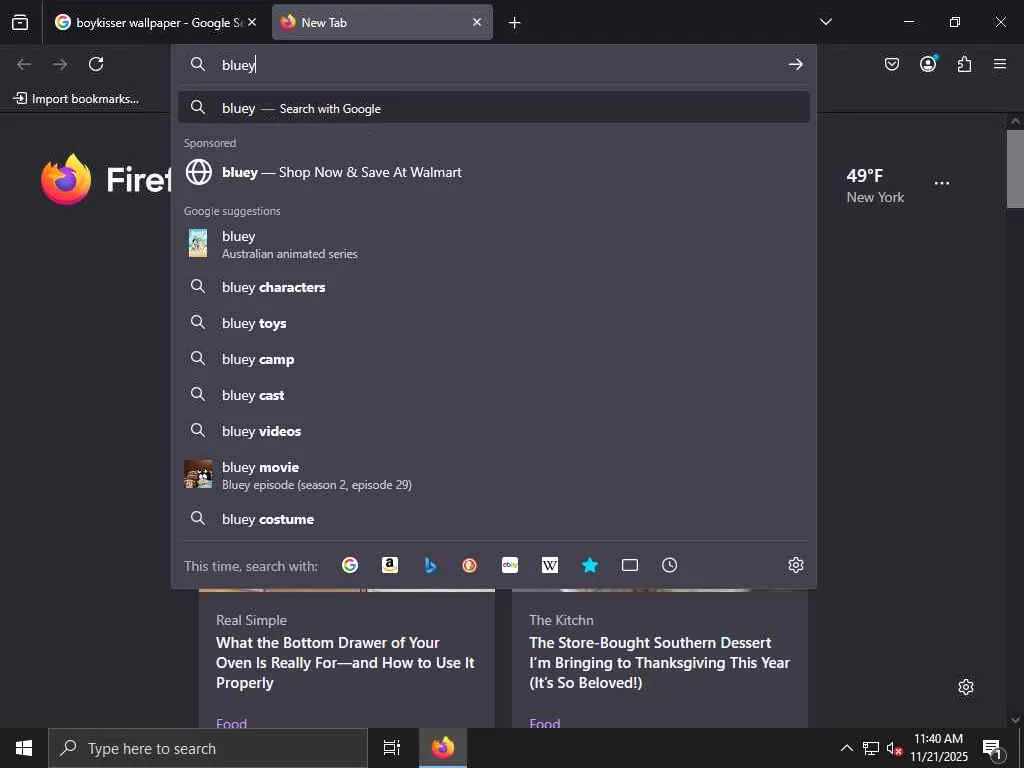Search history with clock icon

pos(669,565)
